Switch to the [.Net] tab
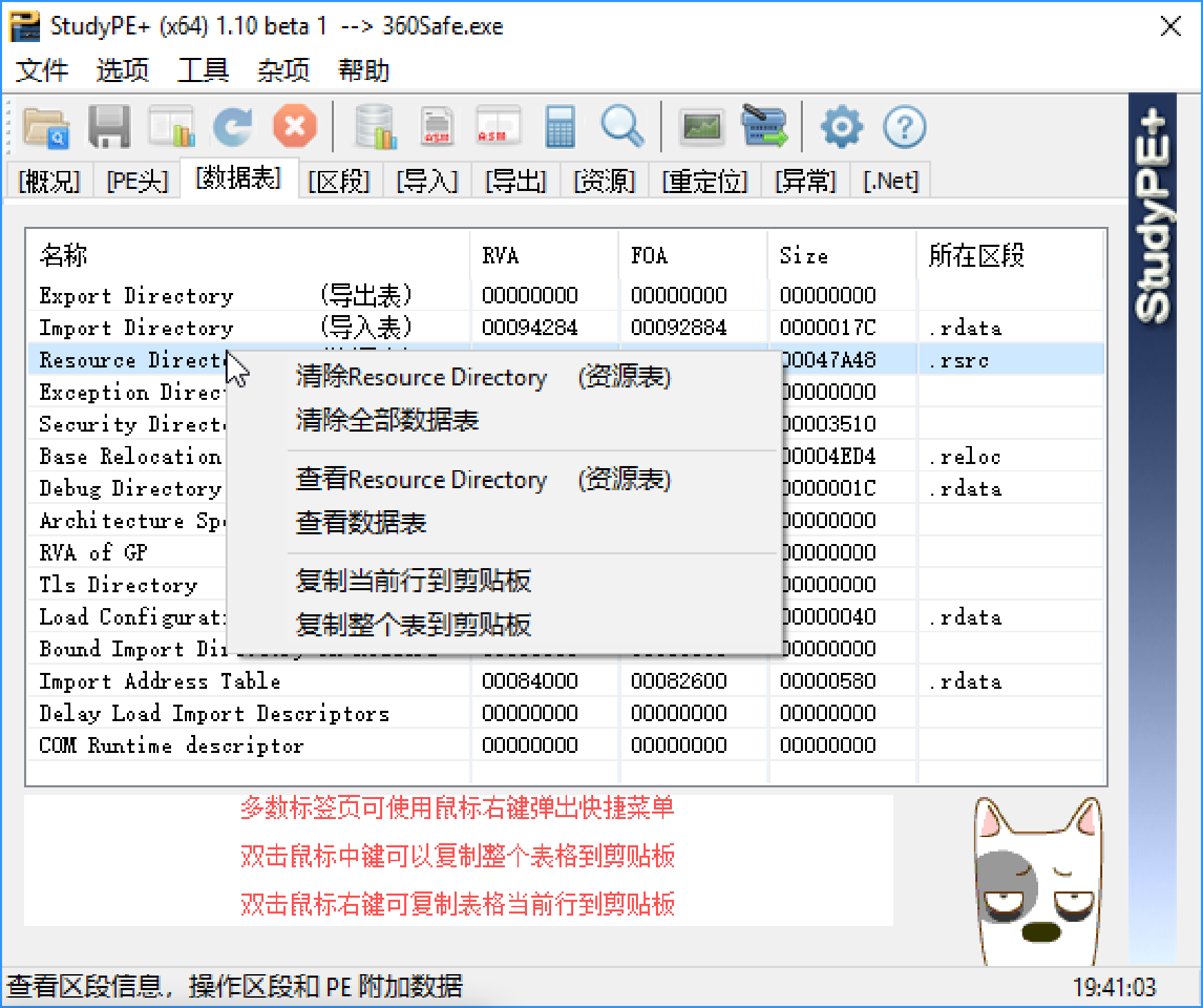 891,181
